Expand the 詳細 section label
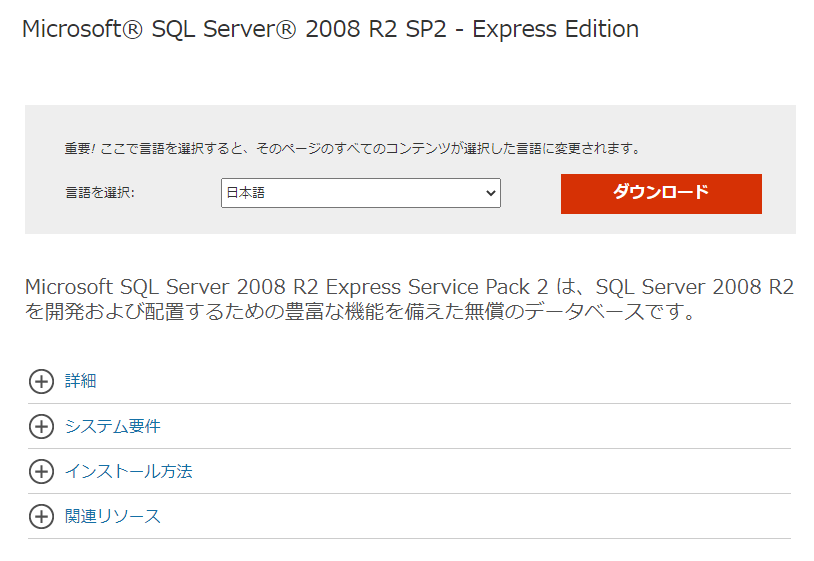 coord(81,381)
